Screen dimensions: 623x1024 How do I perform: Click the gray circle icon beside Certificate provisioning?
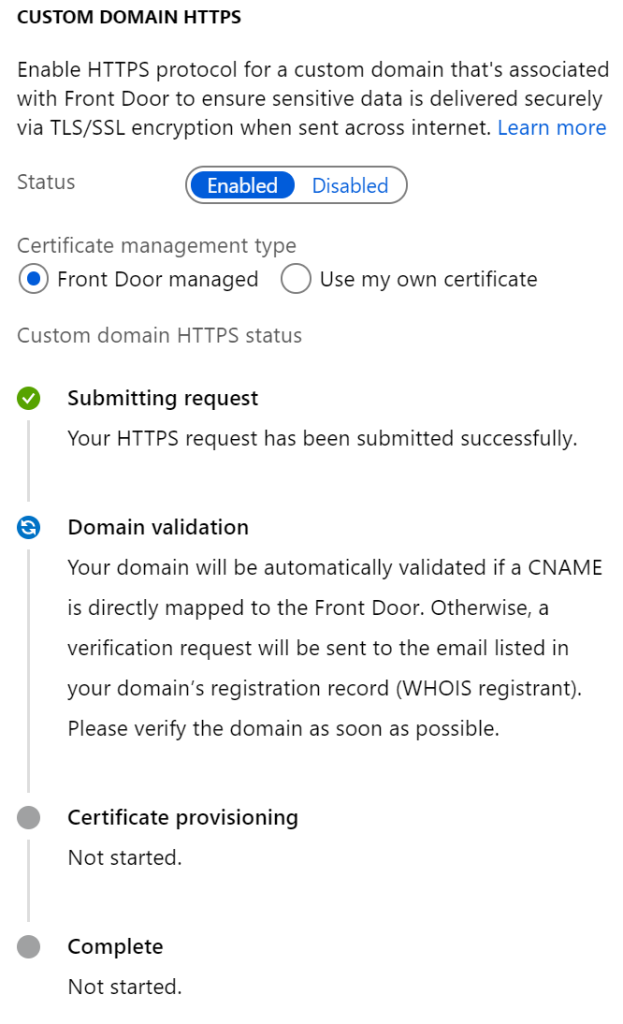pos(29,817)
